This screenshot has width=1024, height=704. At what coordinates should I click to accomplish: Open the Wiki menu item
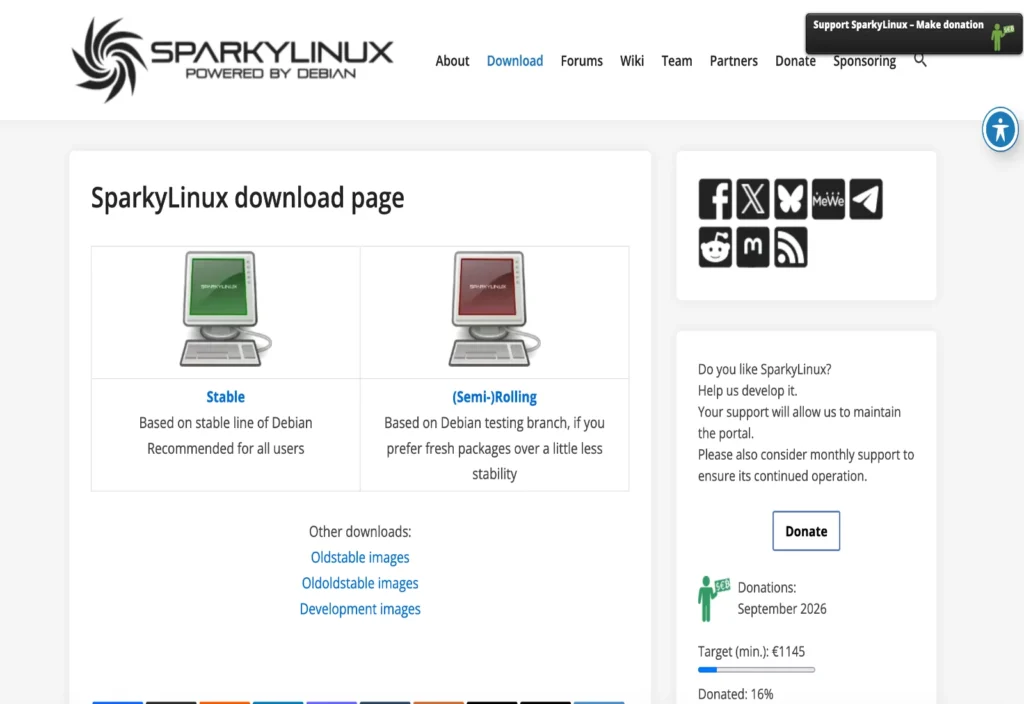point(632,61)
